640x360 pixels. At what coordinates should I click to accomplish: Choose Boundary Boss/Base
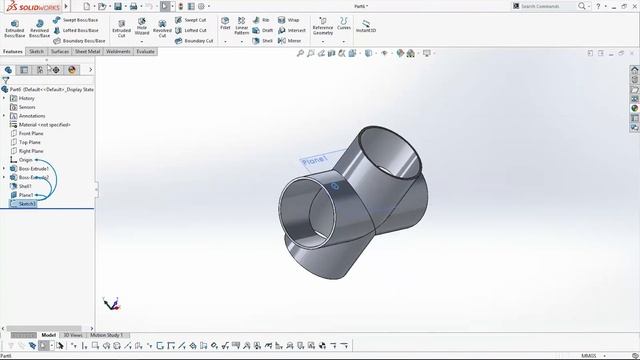coord(80,41)
